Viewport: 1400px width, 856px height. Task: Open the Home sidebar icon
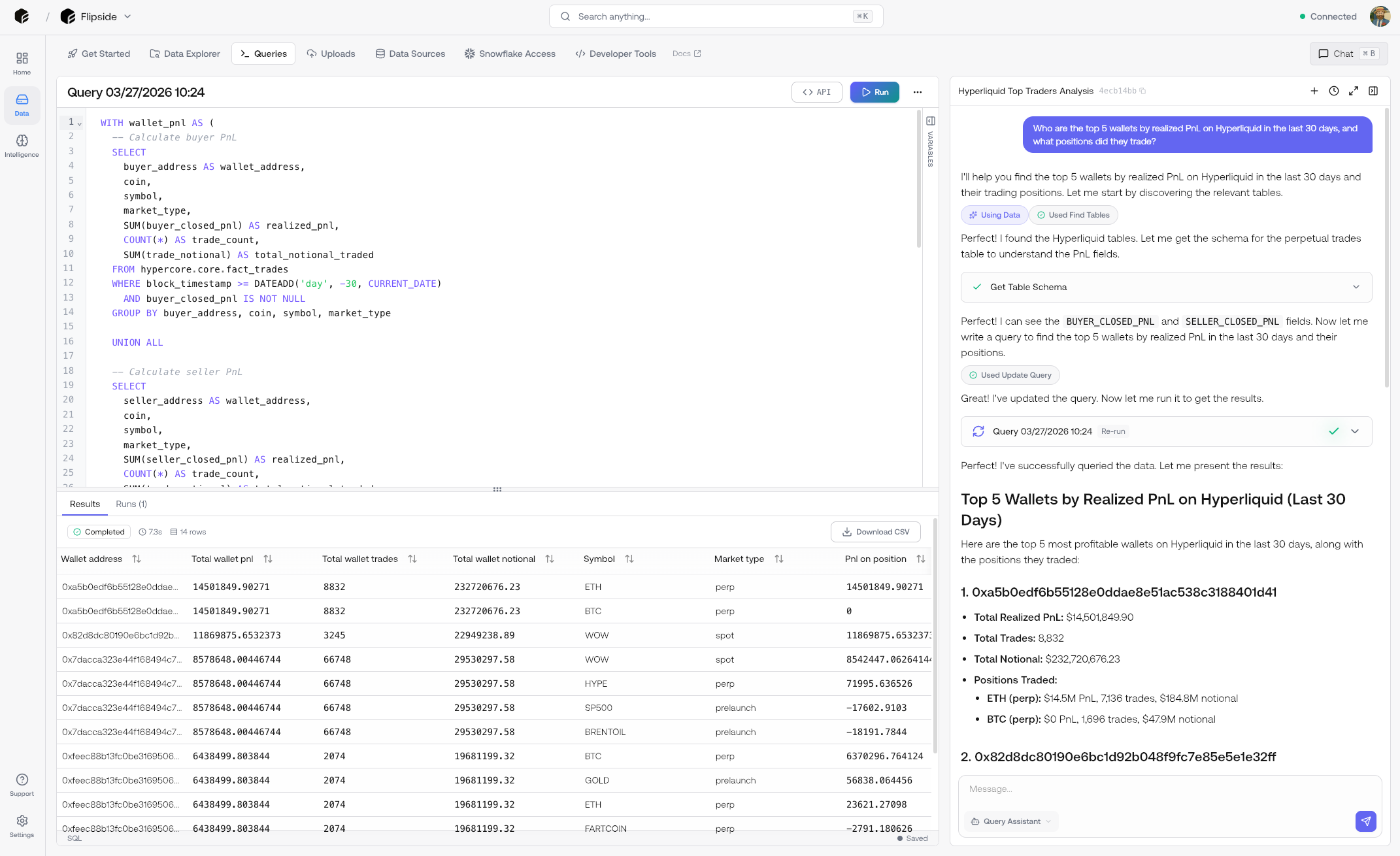pos(22,62)
